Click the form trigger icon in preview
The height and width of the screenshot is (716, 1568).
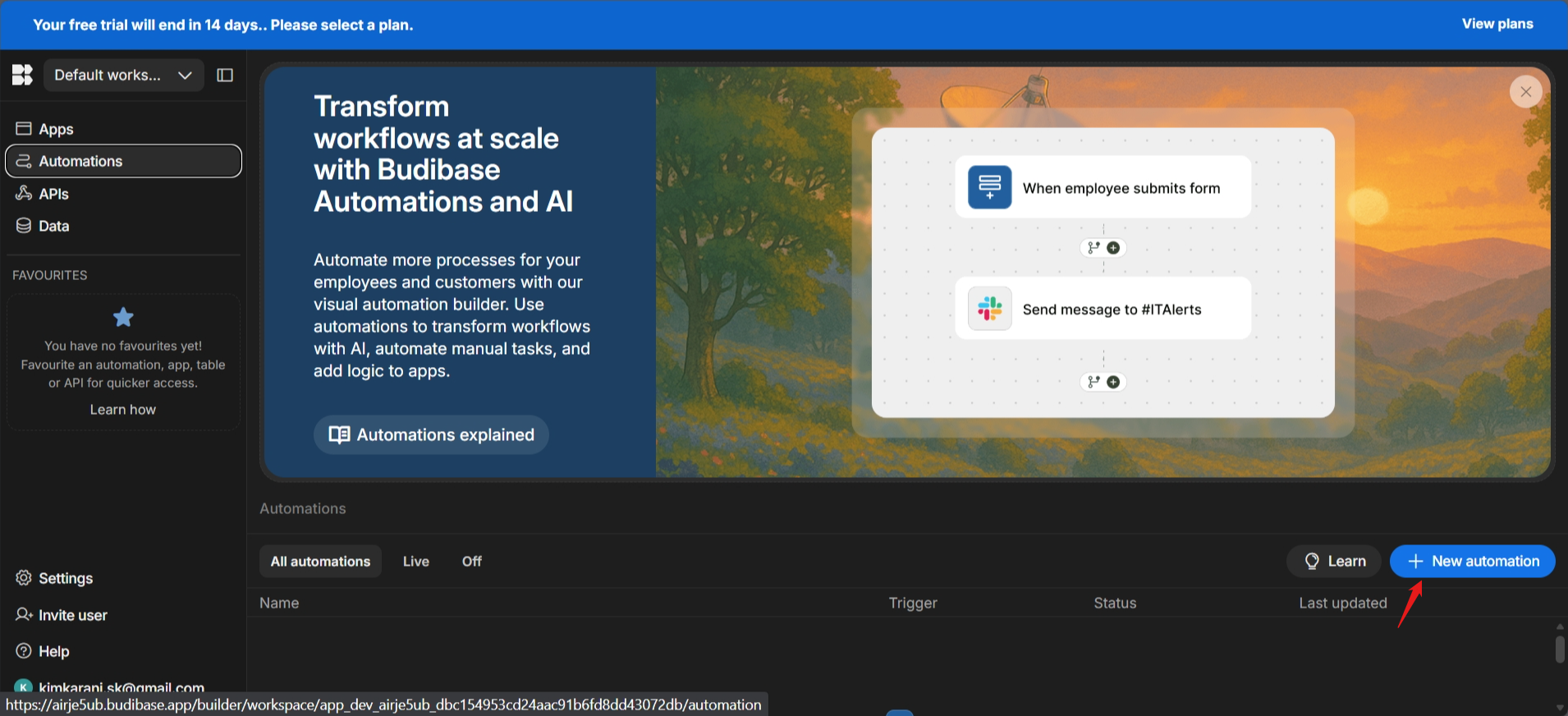tap(990, 187)
